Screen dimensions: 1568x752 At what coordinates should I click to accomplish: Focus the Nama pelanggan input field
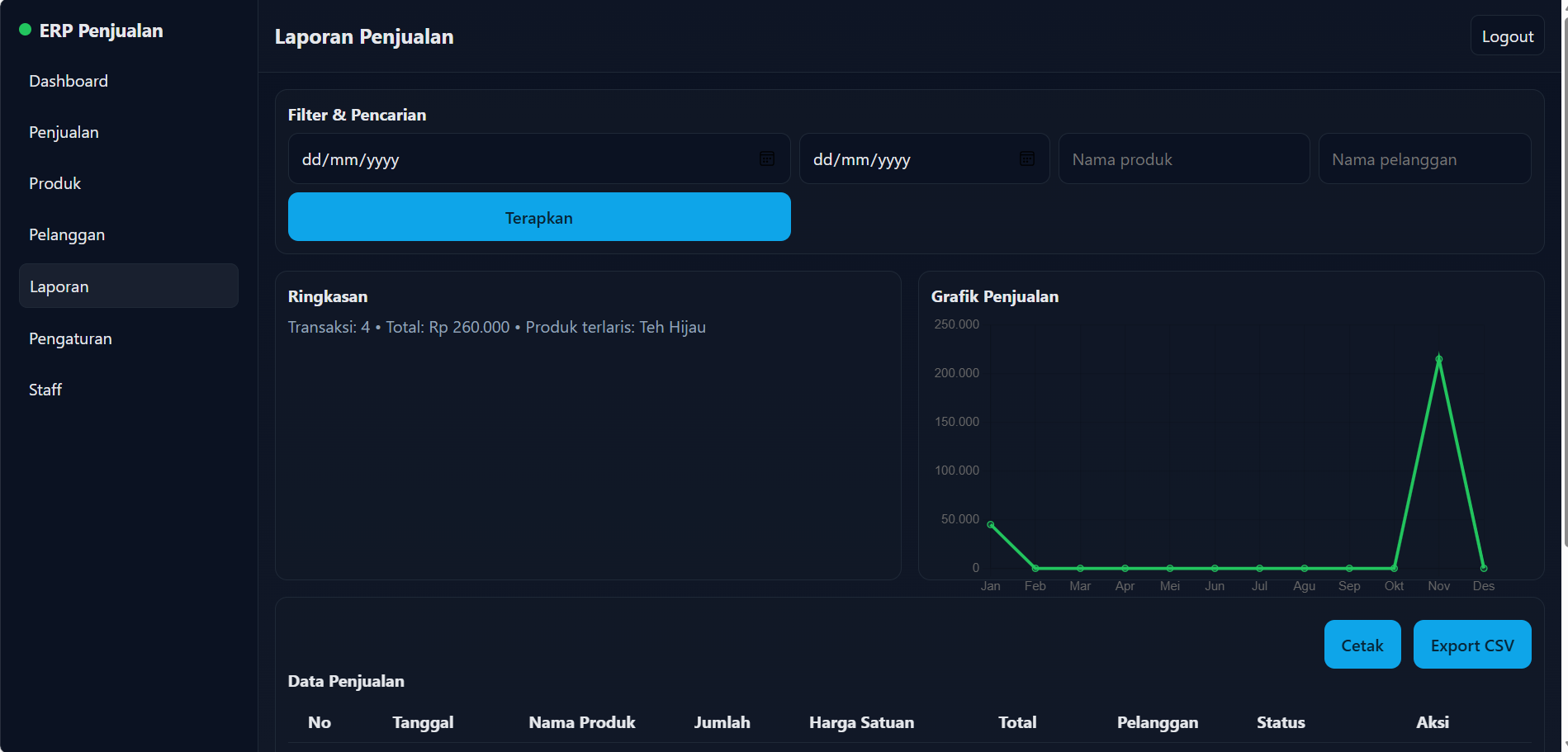pos(1424,159)
